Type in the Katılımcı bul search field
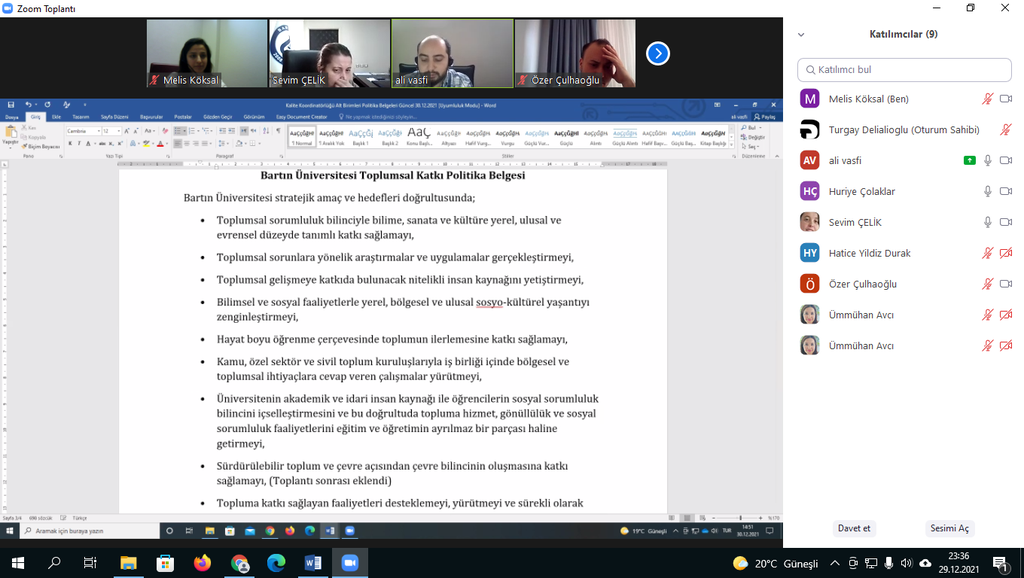Screen dimensions: 1024x578 pyautogui.click(x=904, y=70)
